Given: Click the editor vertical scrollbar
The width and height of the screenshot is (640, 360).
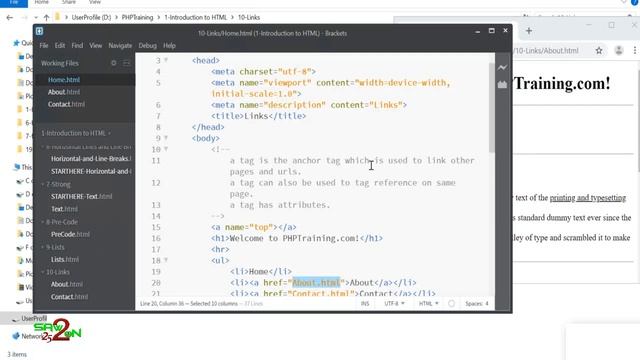Looking at the screenshot, I should point(492,107).
